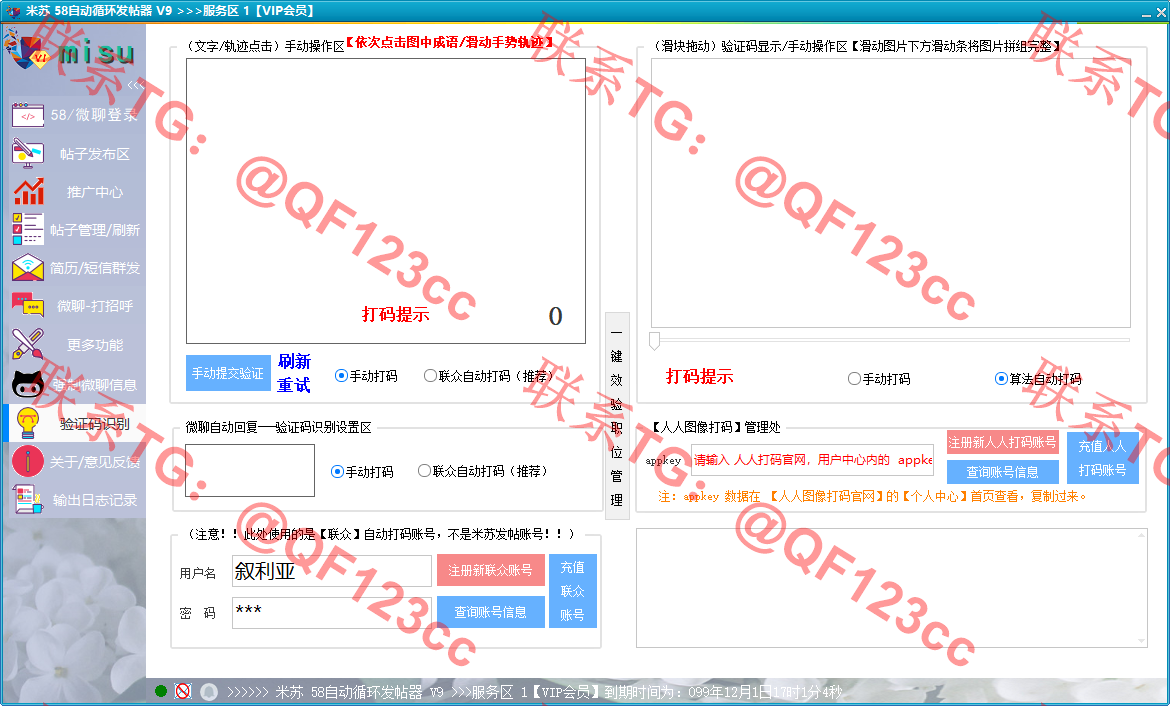Click the 密码 password field
The width and height of the screenshot is (1170, 706).
pyautogui.click(x=331, y=613)
